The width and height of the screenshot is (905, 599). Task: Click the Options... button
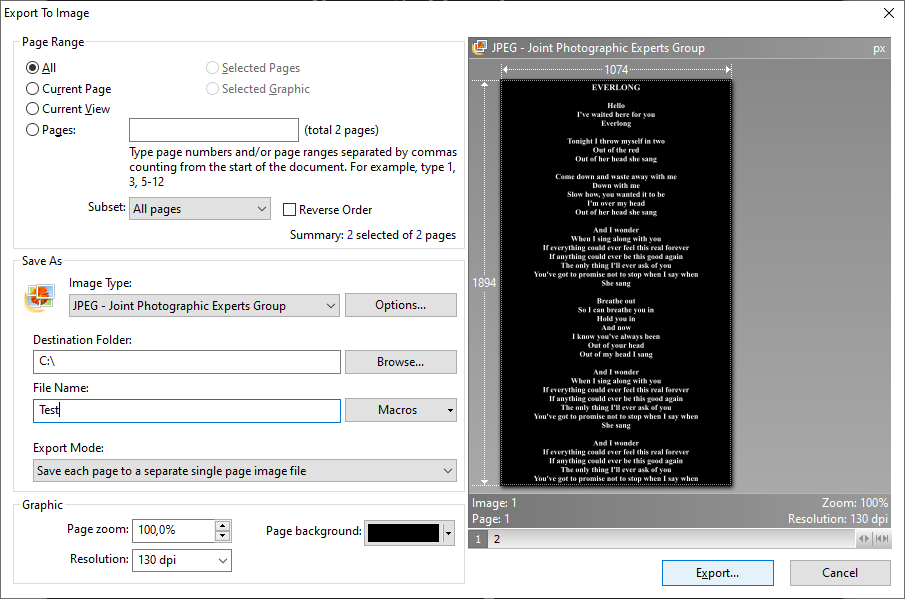pos(401,305)
